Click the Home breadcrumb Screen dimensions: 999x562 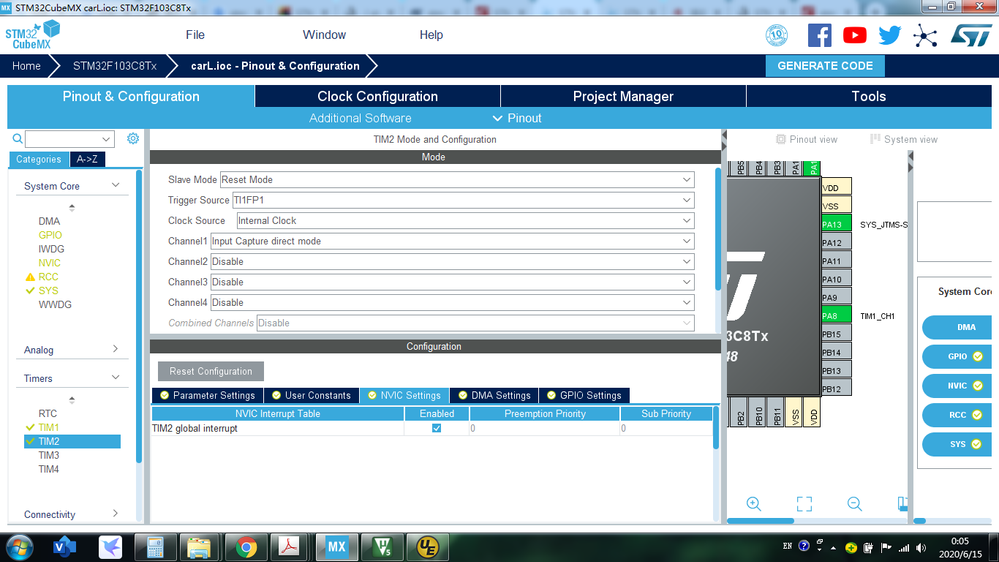(26, 66)
